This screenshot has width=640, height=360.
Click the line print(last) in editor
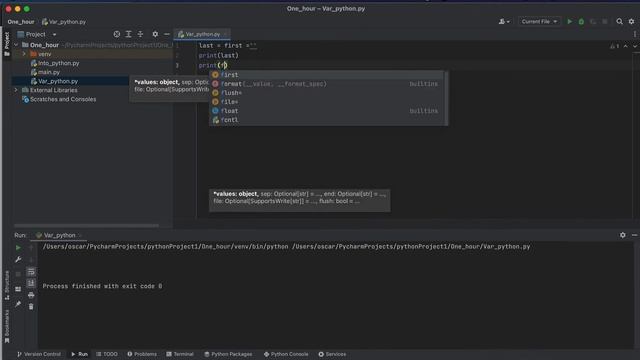tap(218, 56)
